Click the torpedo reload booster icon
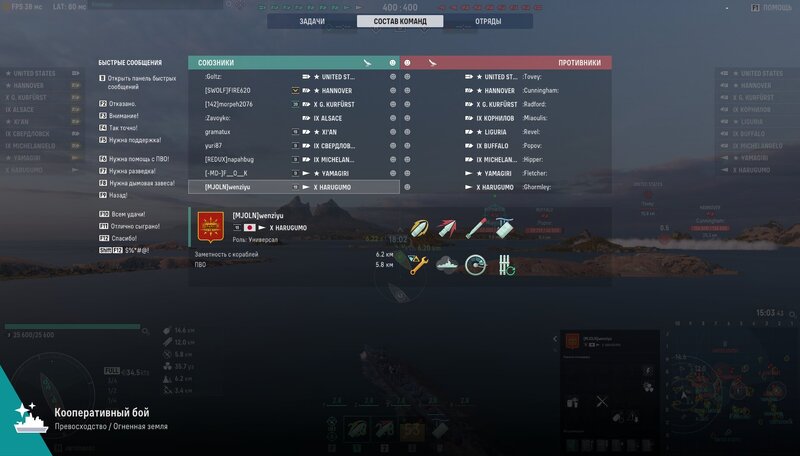This screenshot has width=800, height=456. [506, 265]
